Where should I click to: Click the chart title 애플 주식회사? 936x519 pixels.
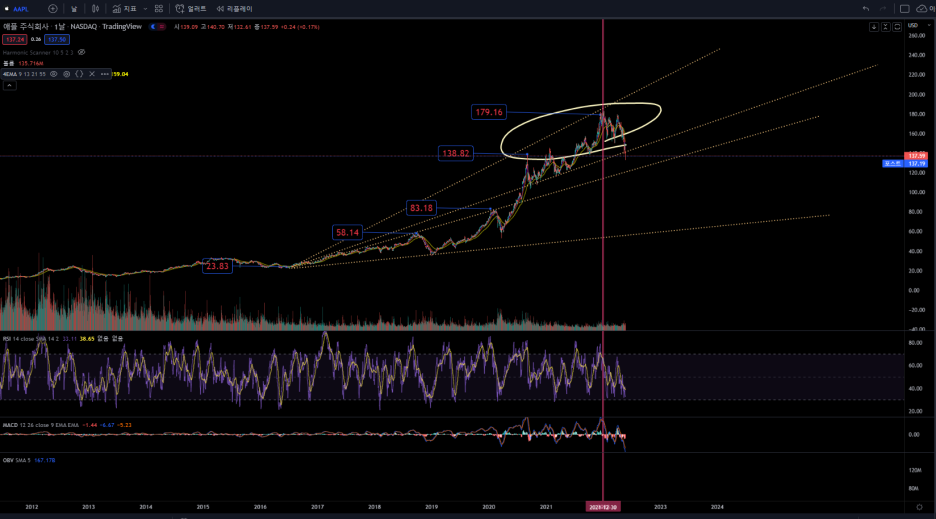(26, 27)
